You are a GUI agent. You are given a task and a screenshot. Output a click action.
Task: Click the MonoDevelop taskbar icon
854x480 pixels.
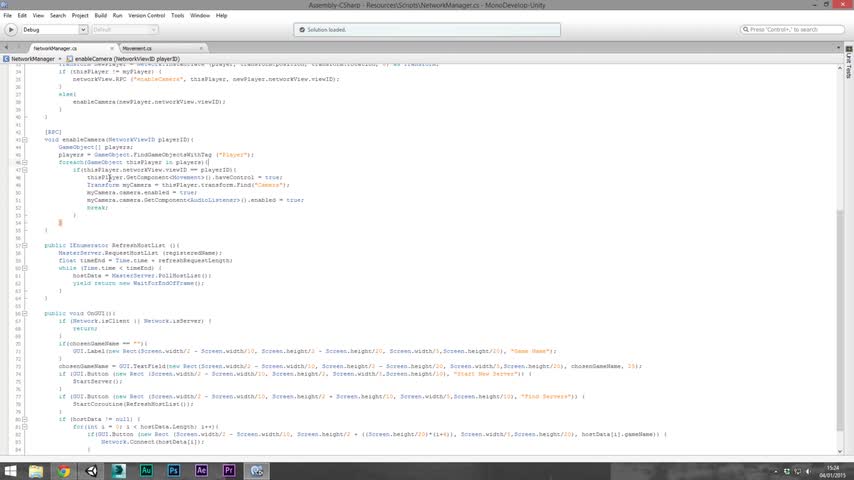[257, 471]
